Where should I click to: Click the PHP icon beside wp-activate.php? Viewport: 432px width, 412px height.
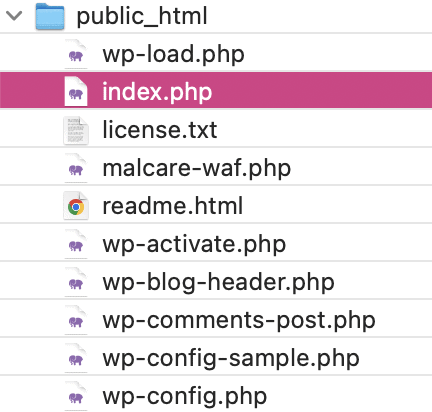(76, 244)
